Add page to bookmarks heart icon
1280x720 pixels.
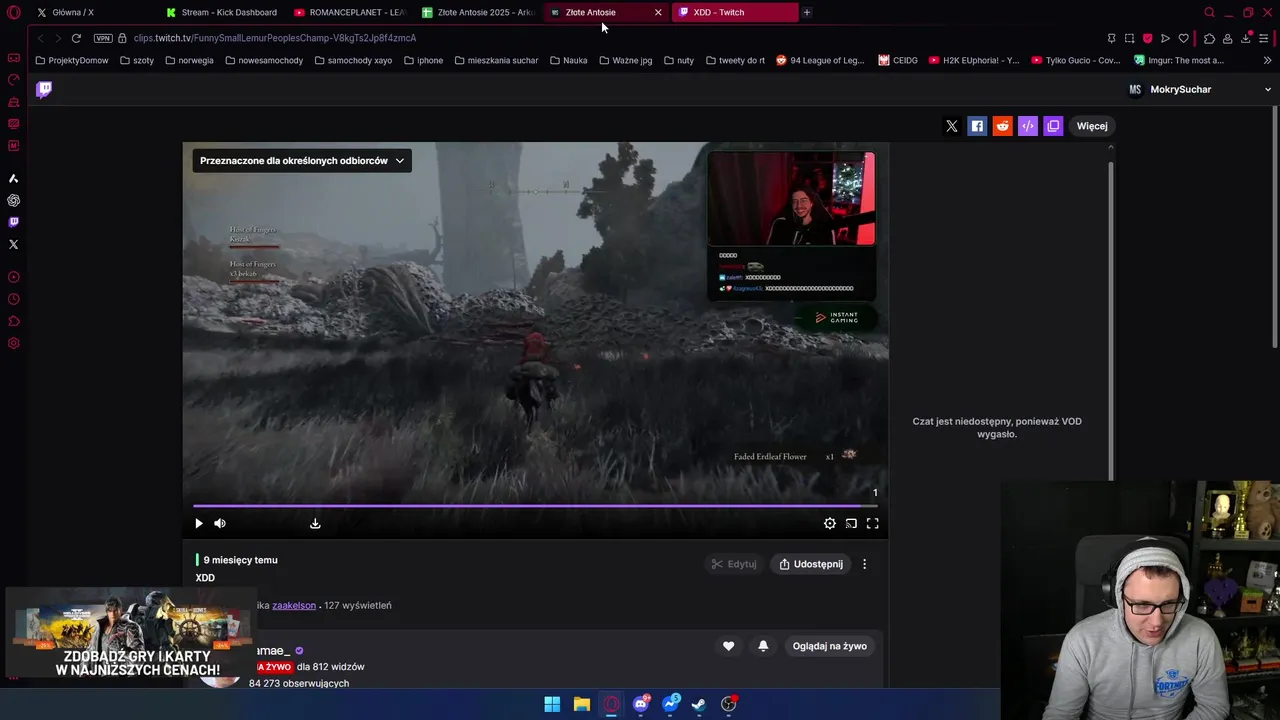(x=1183, y=38)
